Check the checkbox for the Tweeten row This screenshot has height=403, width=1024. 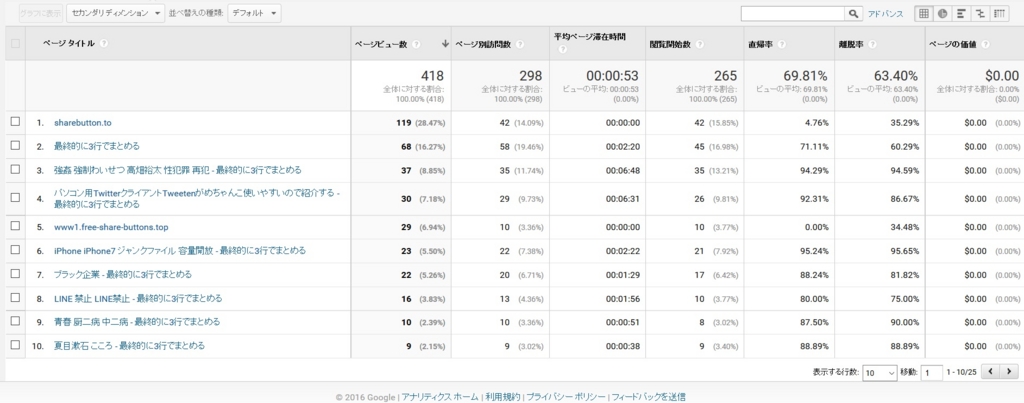tap(15, 199)
